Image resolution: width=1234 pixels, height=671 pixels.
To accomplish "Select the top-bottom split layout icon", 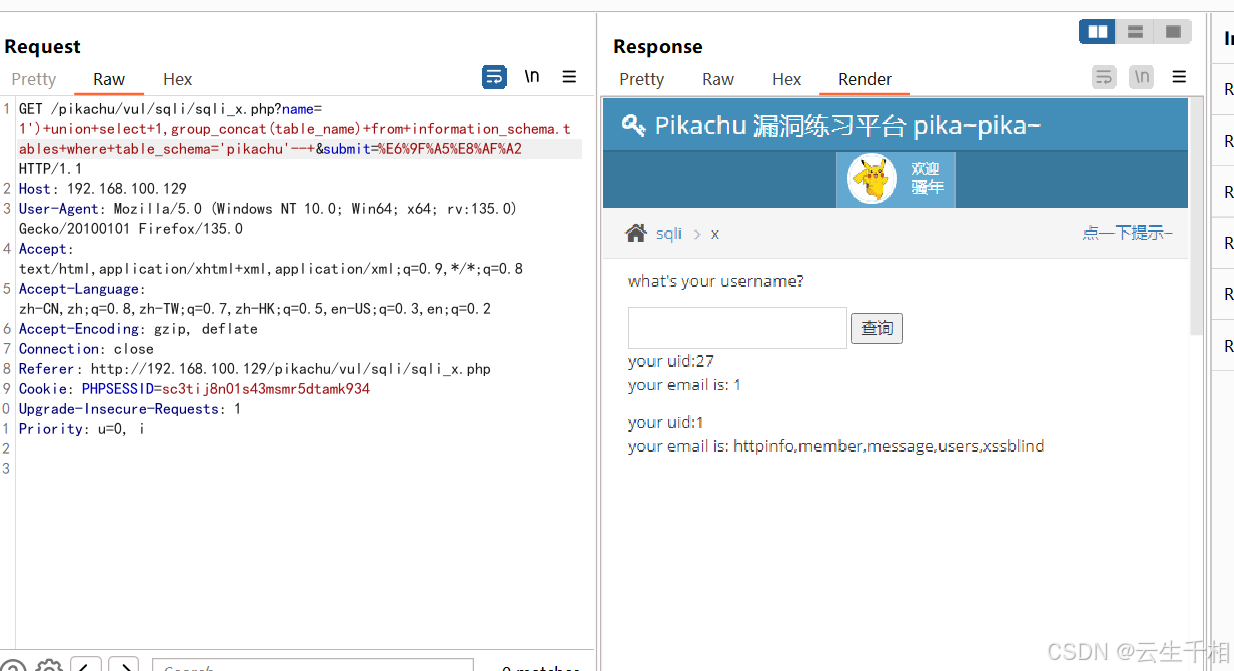I will (1135, 32).
